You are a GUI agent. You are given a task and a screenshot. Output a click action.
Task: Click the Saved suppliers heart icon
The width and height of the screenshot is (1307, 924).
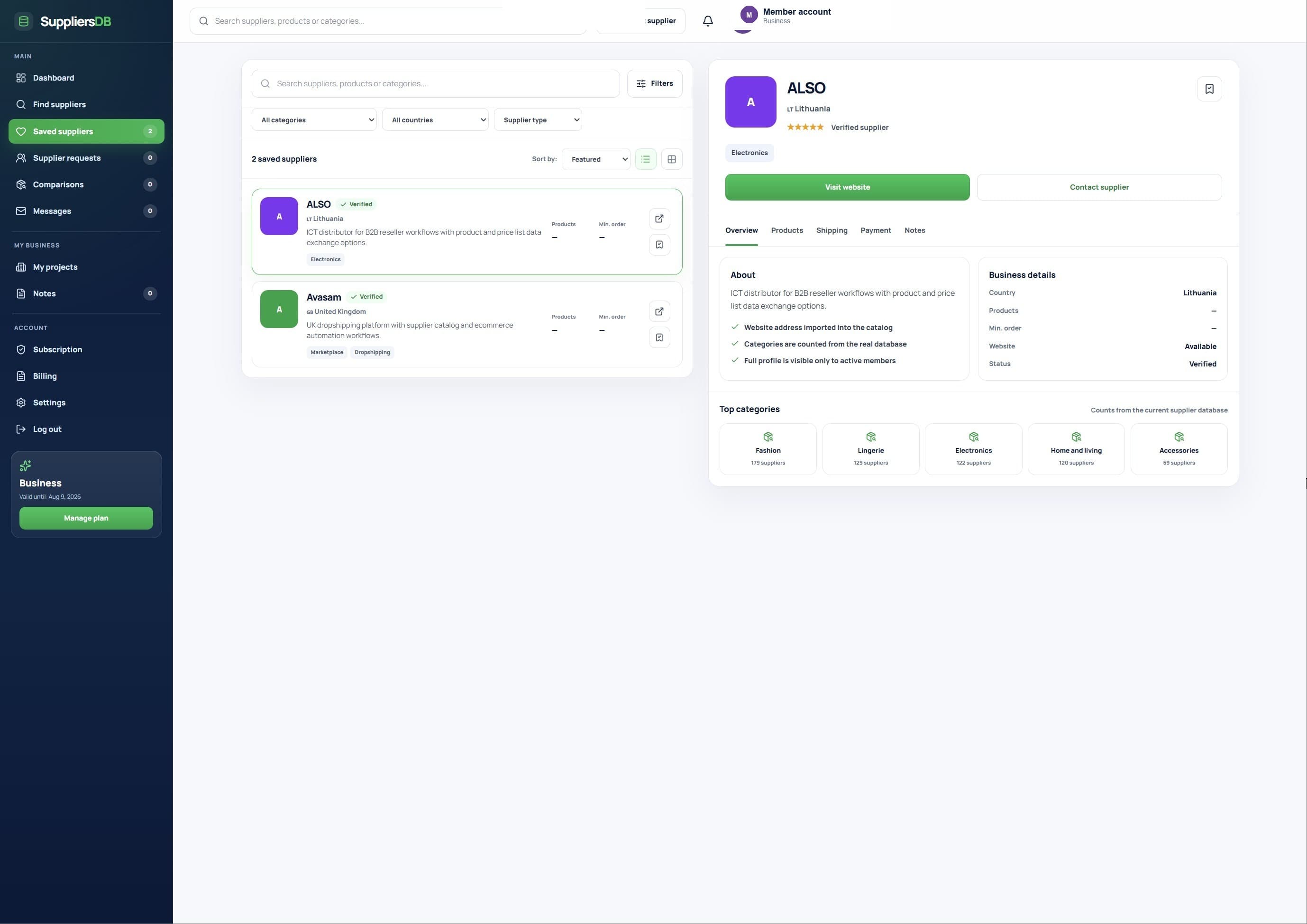click(x=21, y=131)
